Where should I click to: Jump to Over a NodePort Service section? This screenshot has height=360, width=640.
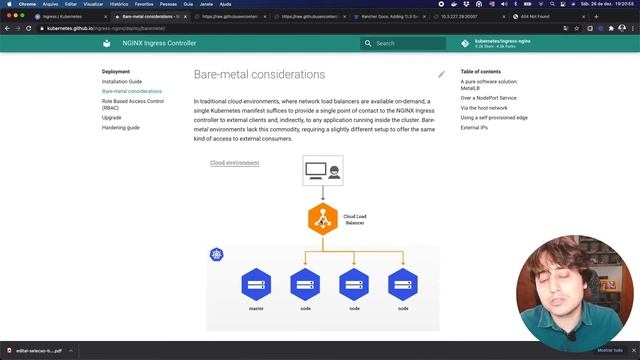pos(488,98)
